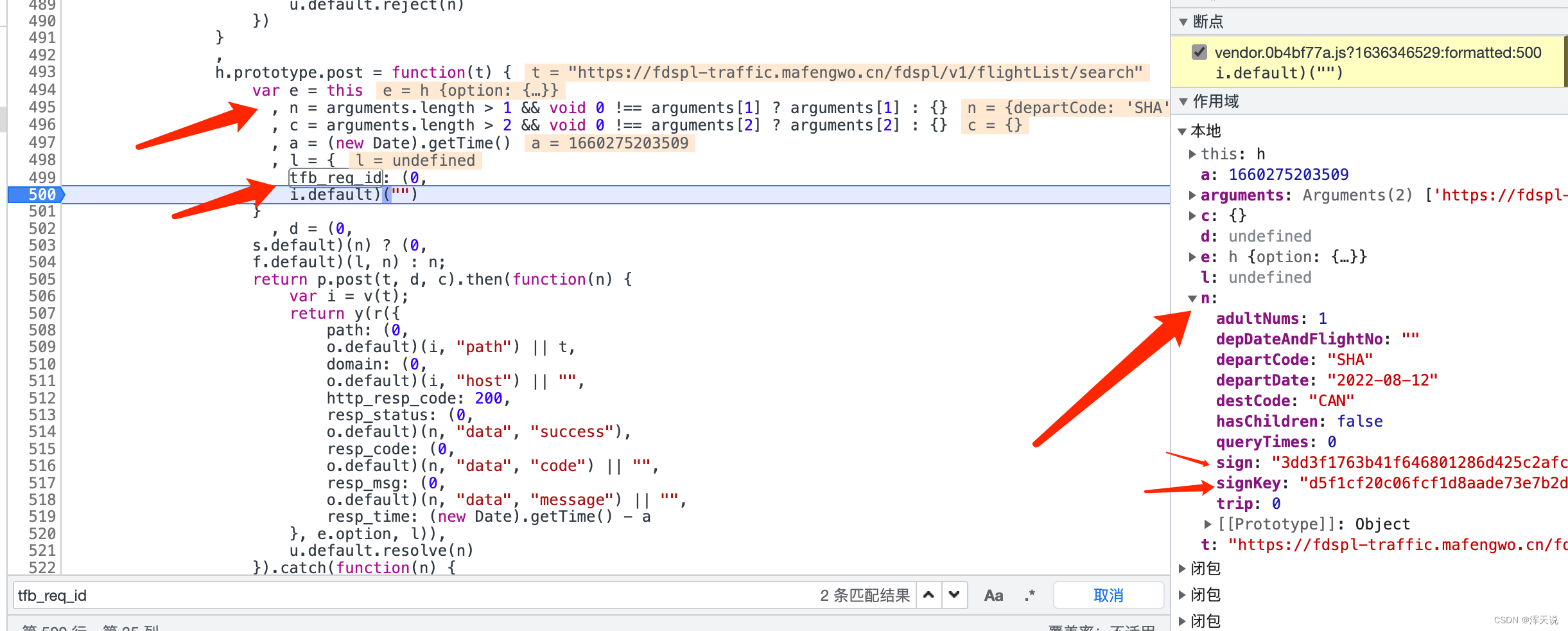Viewport: 1568px width, 631px height.
Task: Expand the first 闭包 closure scope
Action: (x=1182, y=569)
